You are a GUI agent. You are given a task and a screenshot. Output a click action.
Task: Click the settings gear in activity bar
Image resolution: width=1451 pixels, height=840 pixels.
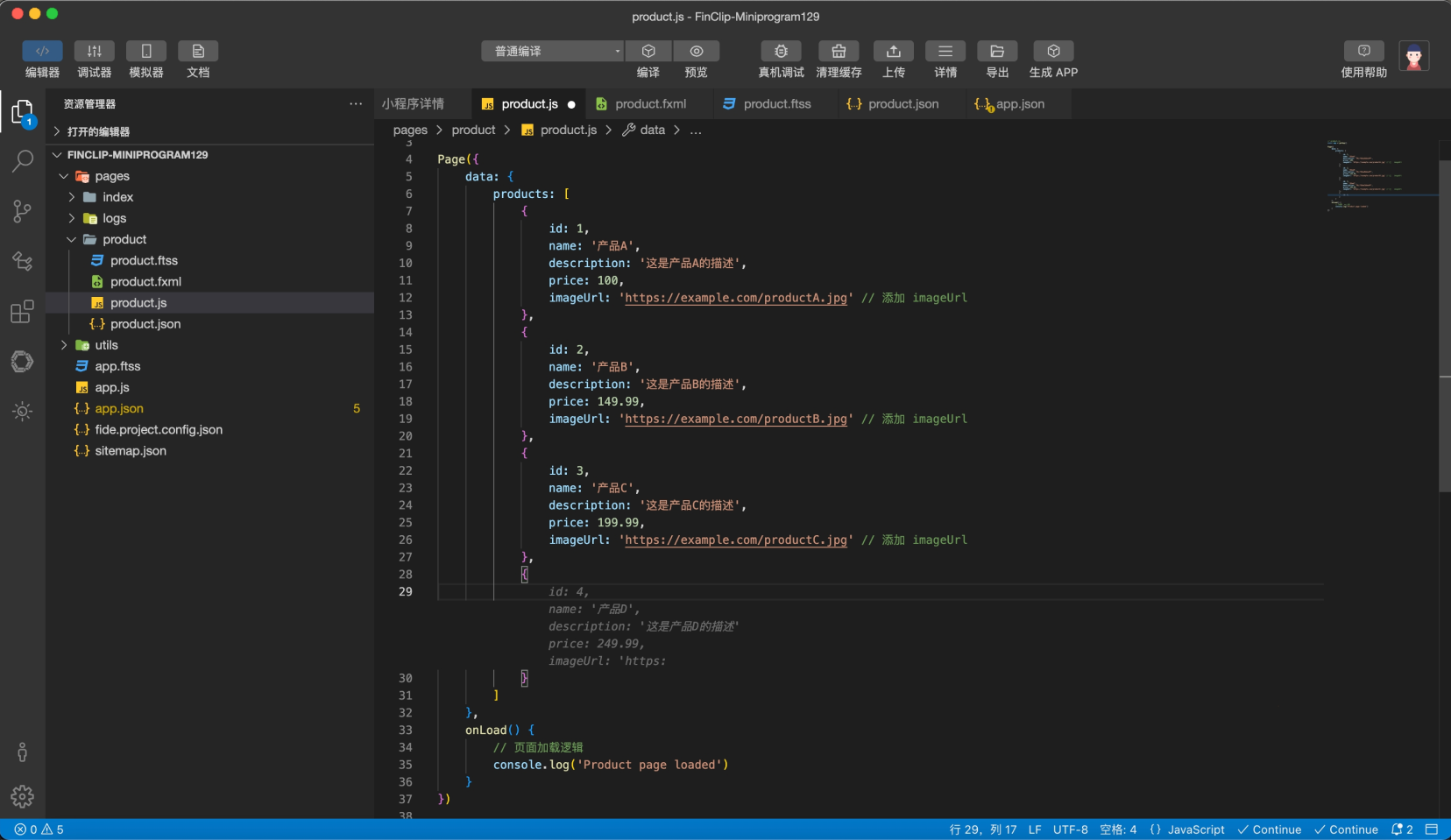point(23,795)
